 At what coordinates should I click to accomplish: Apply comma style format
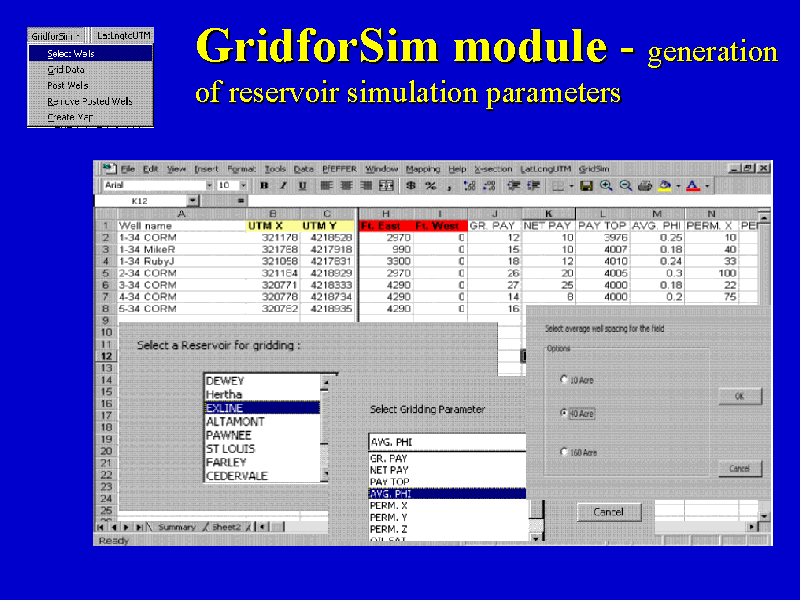[x=449, y=186]
